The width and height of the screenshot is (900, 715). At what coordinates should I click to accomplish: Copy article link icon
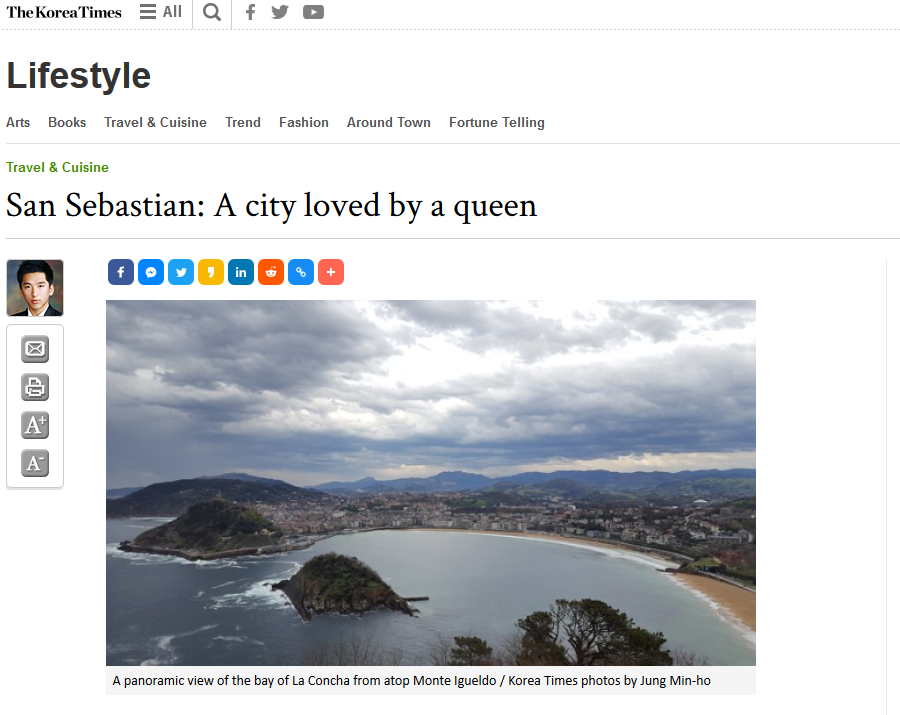click(x=301, y=272)
